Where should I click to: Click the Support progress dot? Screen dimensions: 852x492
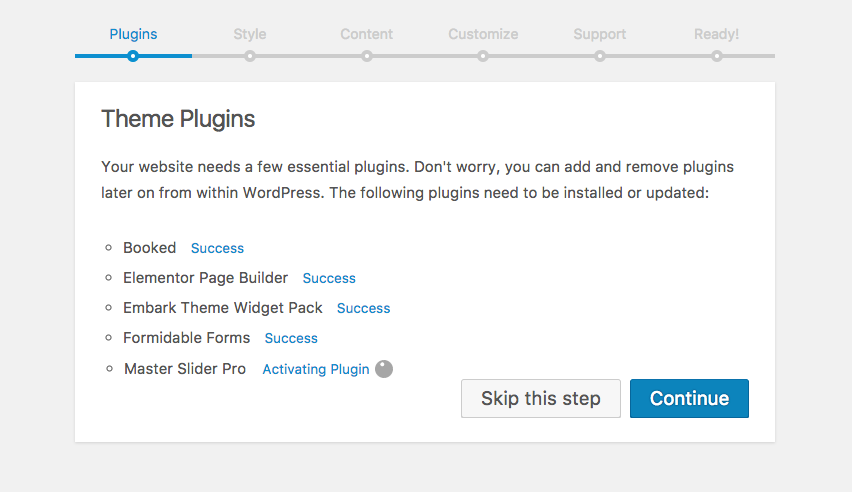coord(600,56)
